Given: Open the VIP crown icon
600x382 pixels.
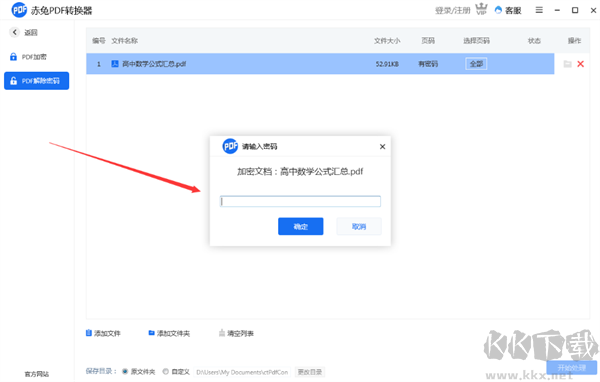Looking at the screenshot, I should click(481, 9).
